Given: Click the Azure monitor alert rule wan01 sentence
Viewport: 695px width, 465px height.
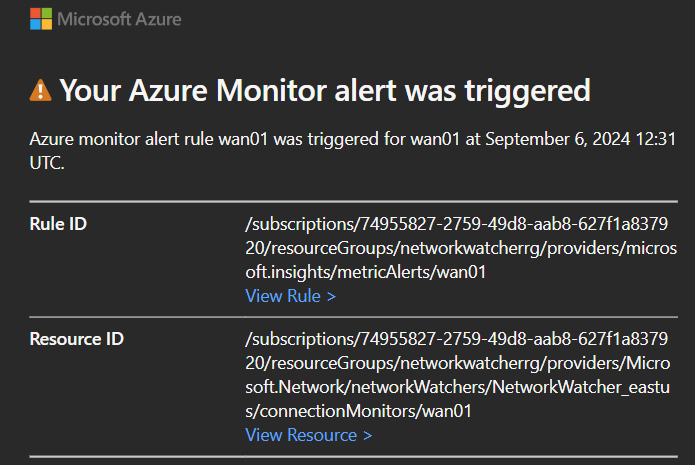Looking at the screenshot, I should (x=353, y=151).
